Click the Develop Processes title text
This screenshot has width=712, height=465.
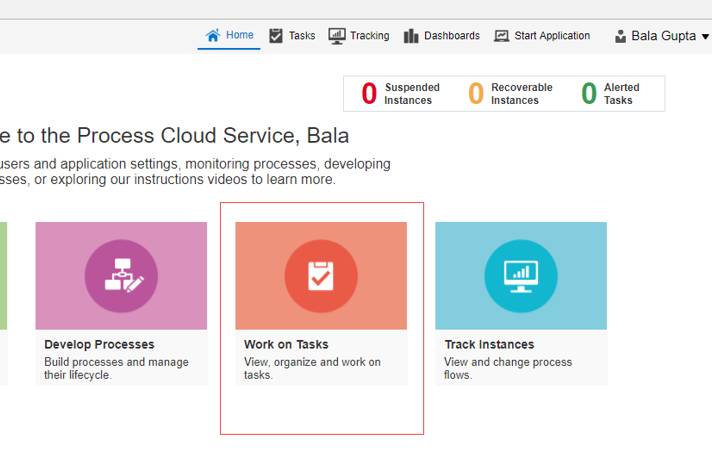(x=99, y=345)
